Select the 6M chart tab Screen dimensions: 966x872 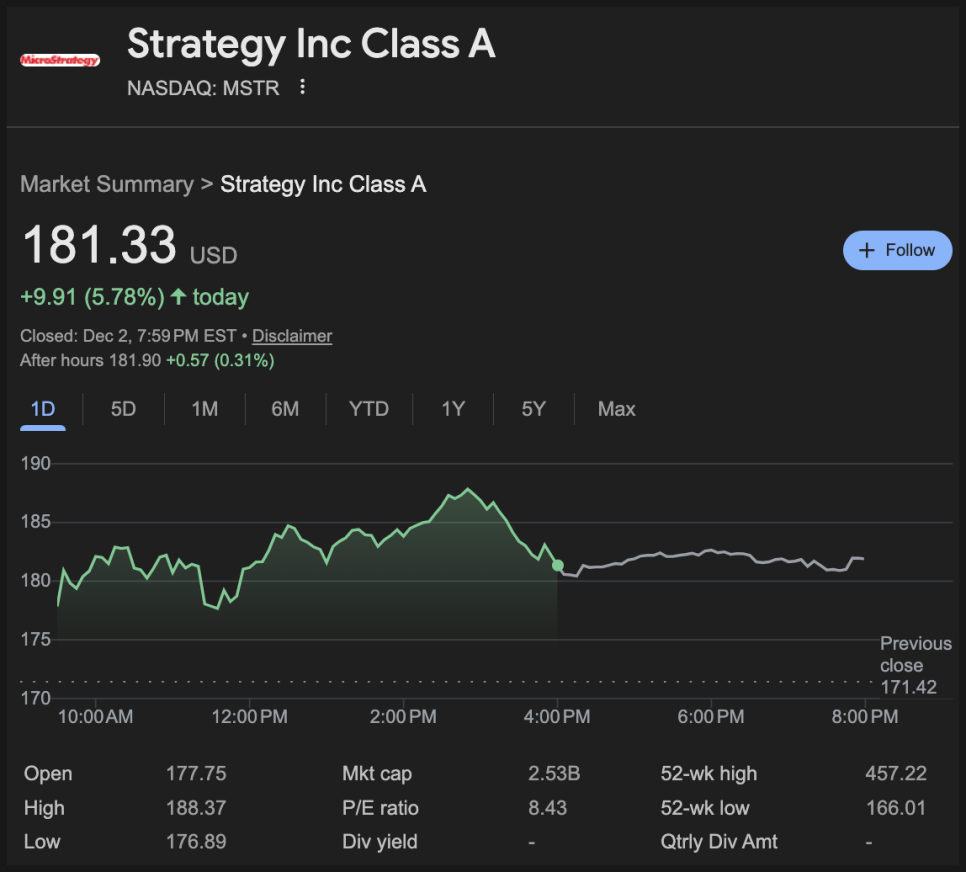click(285, 409)
